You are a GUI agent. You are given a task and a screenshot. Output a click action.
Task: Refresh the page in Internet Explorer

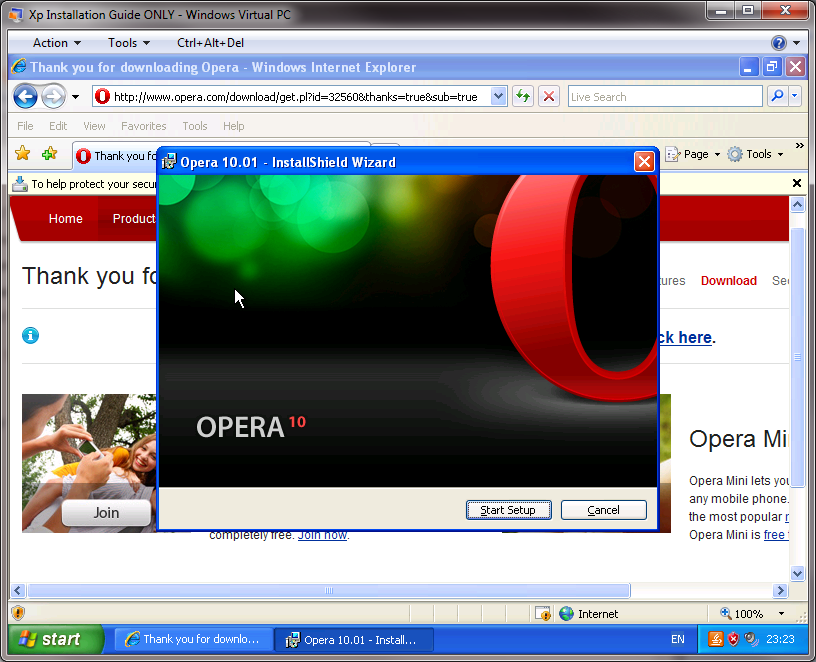point(522,96)
